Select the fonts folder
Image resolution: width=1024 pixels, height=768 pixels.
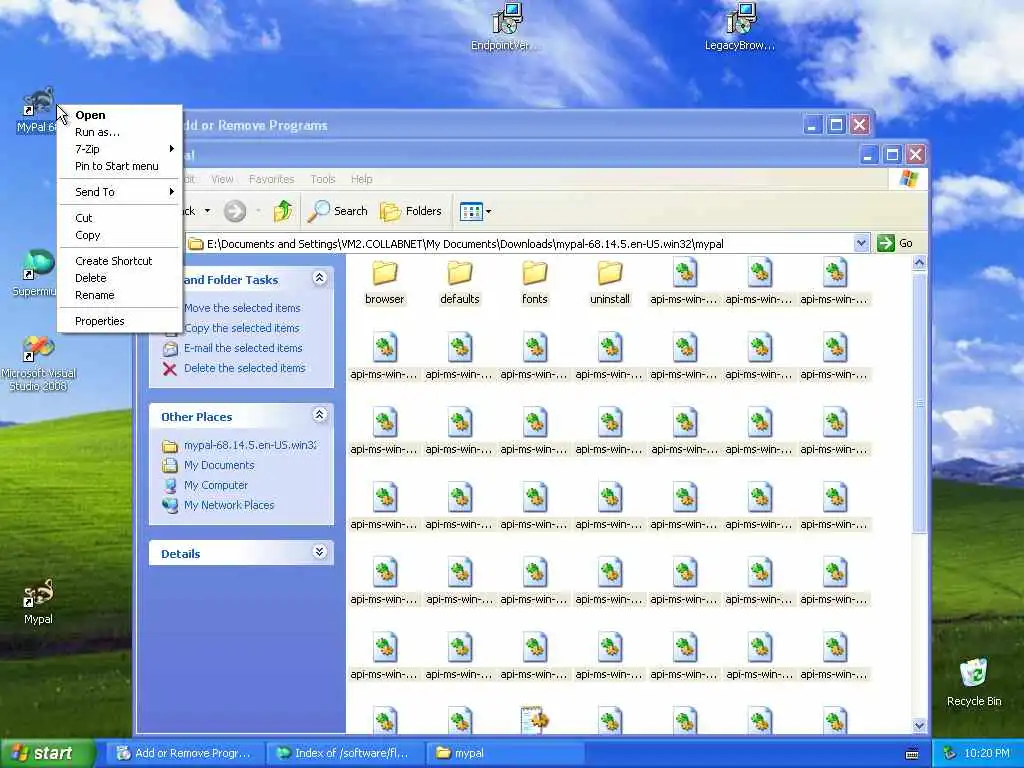534,283
